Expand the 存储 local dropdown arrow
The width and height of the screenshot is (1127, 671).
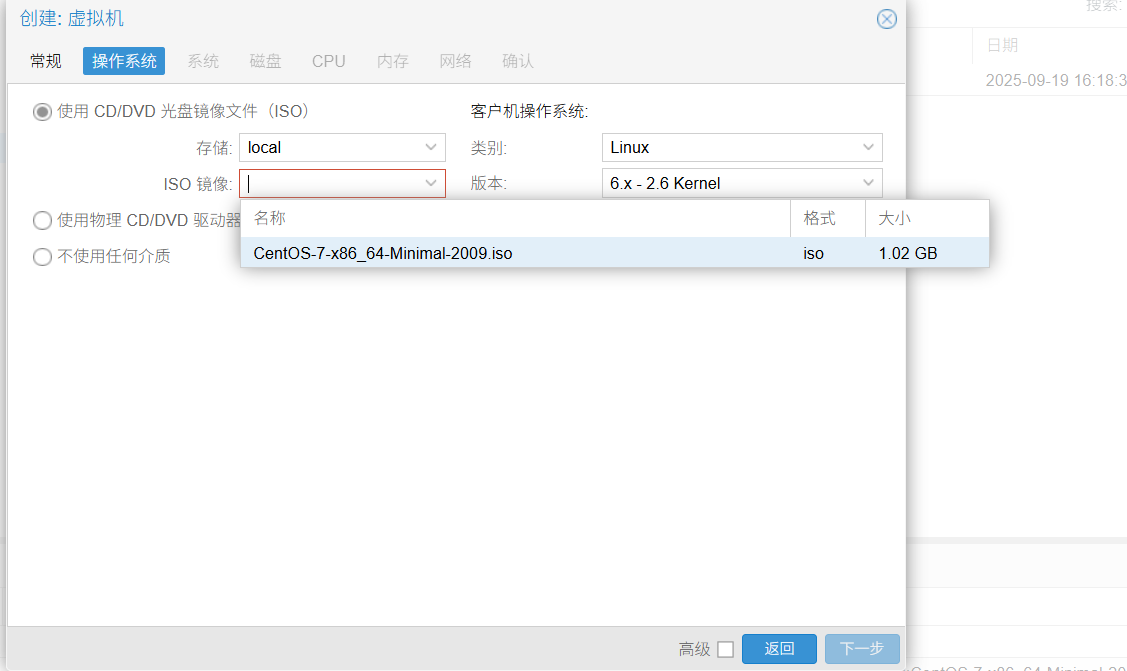(432, 148)
